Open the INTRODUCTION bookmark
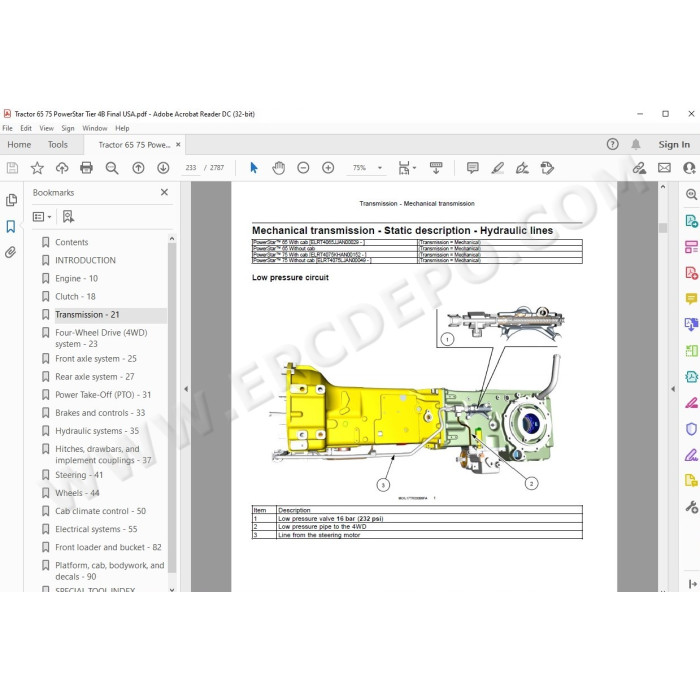Image resolution: width=700 pixels, height=700 pixels. pos(85,260)
